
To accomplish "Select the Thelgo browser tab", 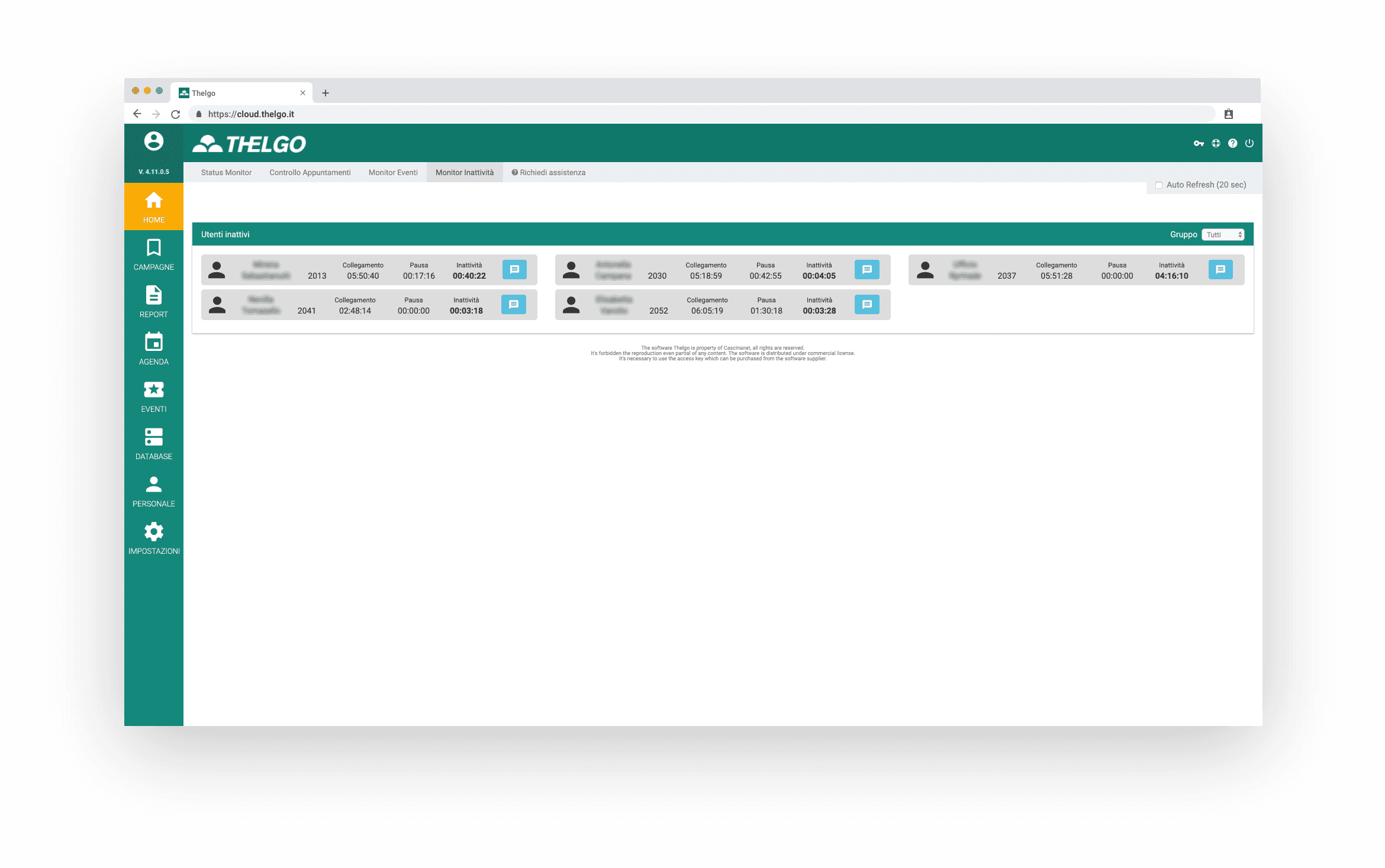I will pyautogui.click(x=241, y=93).
